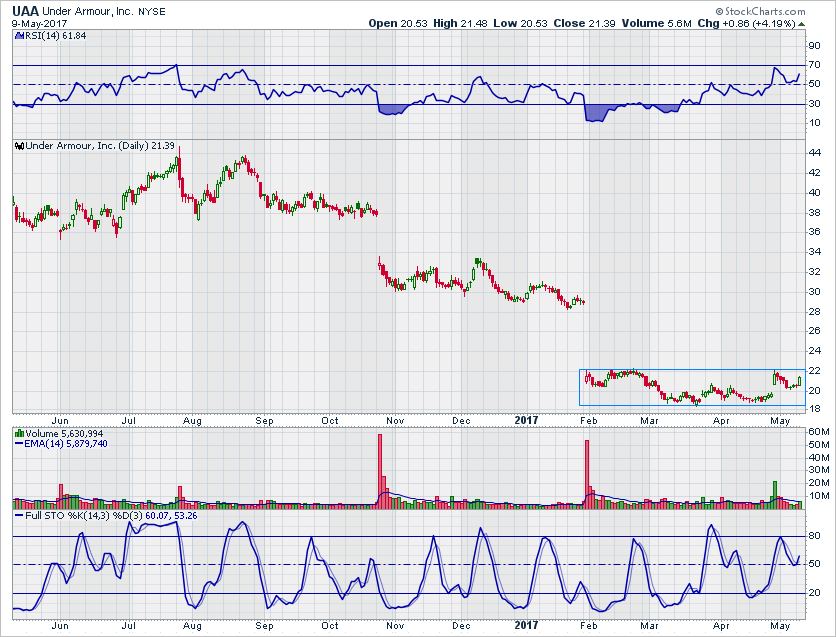Click the blue EMA(14) line legend marker

pos(19,443)
